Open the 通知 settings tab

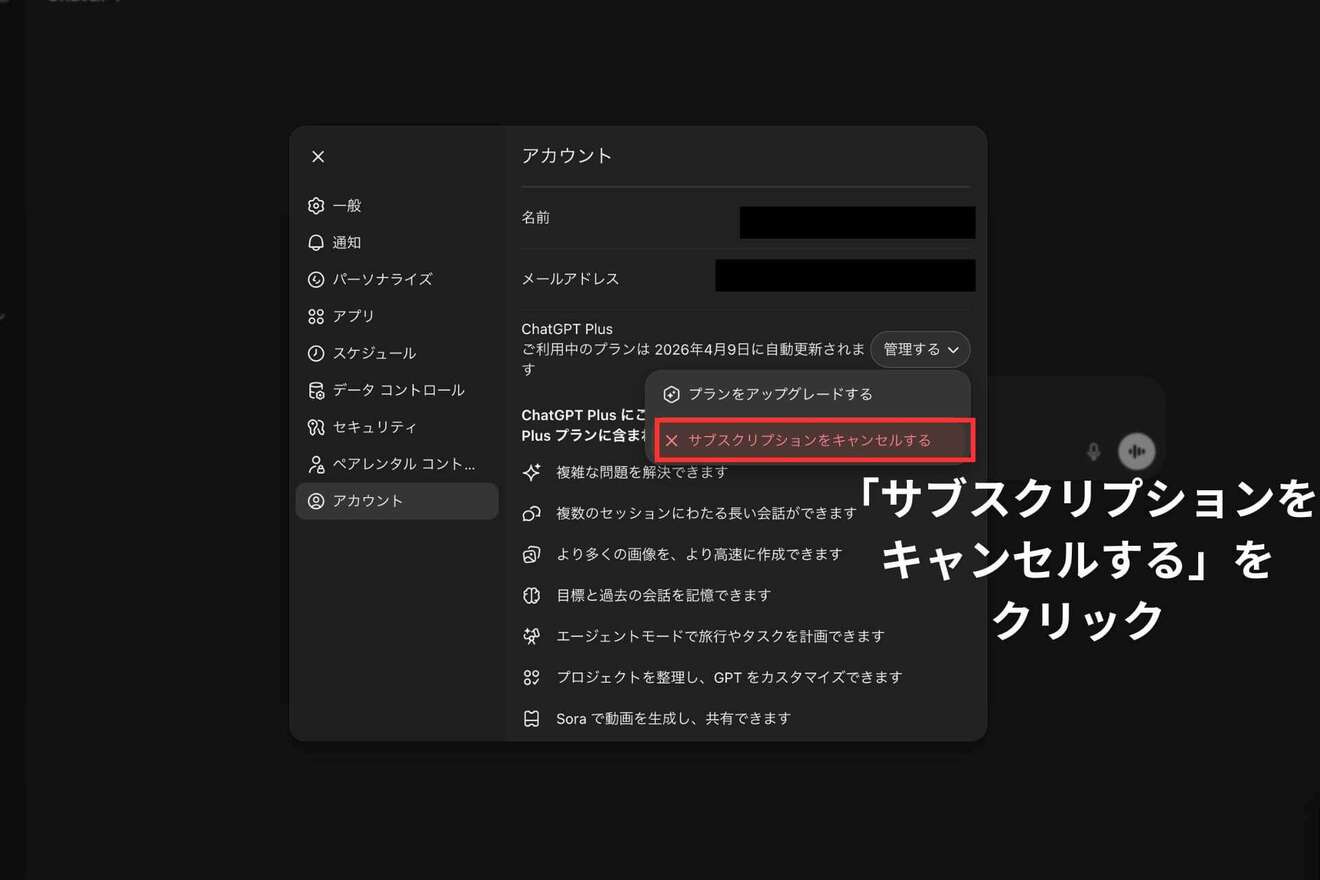coord(397,243)
